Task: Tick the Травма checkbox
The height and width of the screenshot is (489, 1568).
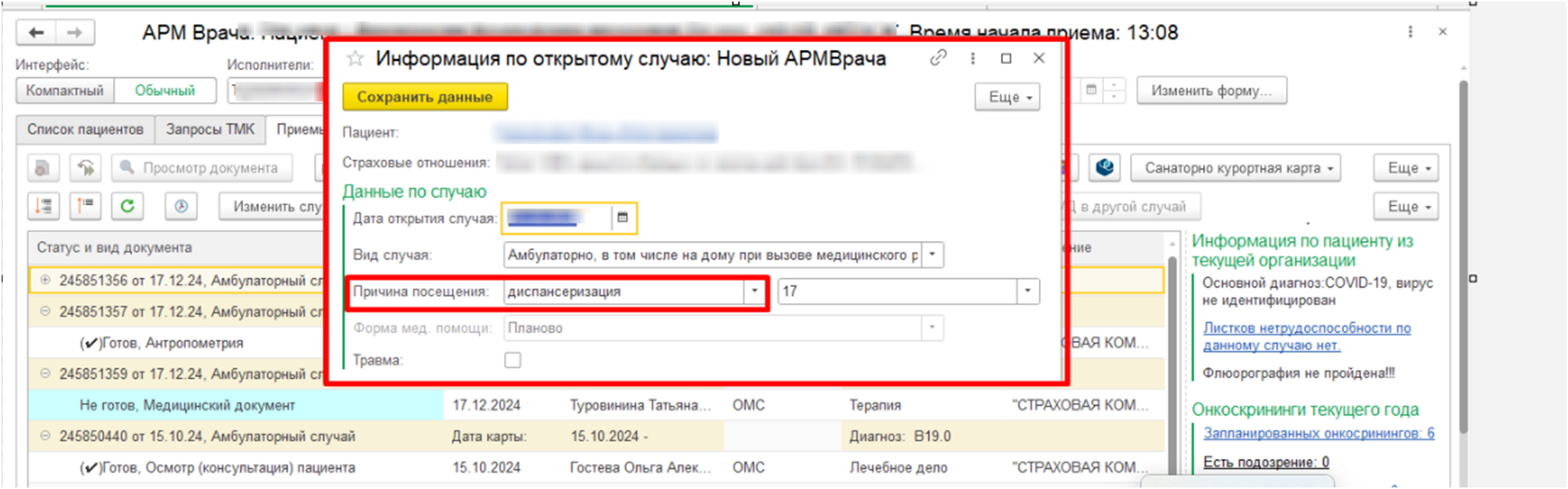Action: click(513, 360)
